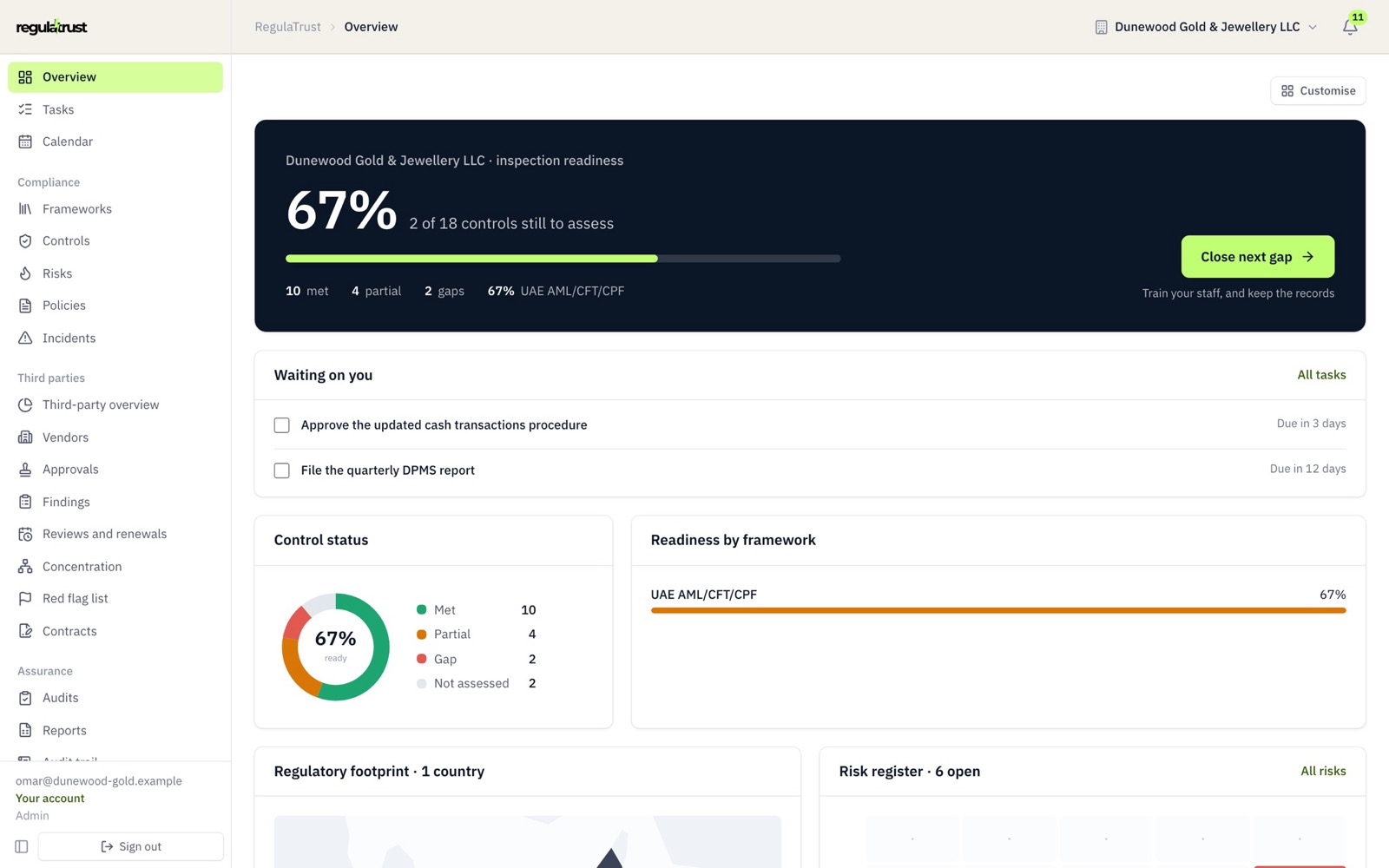
Task: Click the Vendors building icon
Action: tap(25, 437)
